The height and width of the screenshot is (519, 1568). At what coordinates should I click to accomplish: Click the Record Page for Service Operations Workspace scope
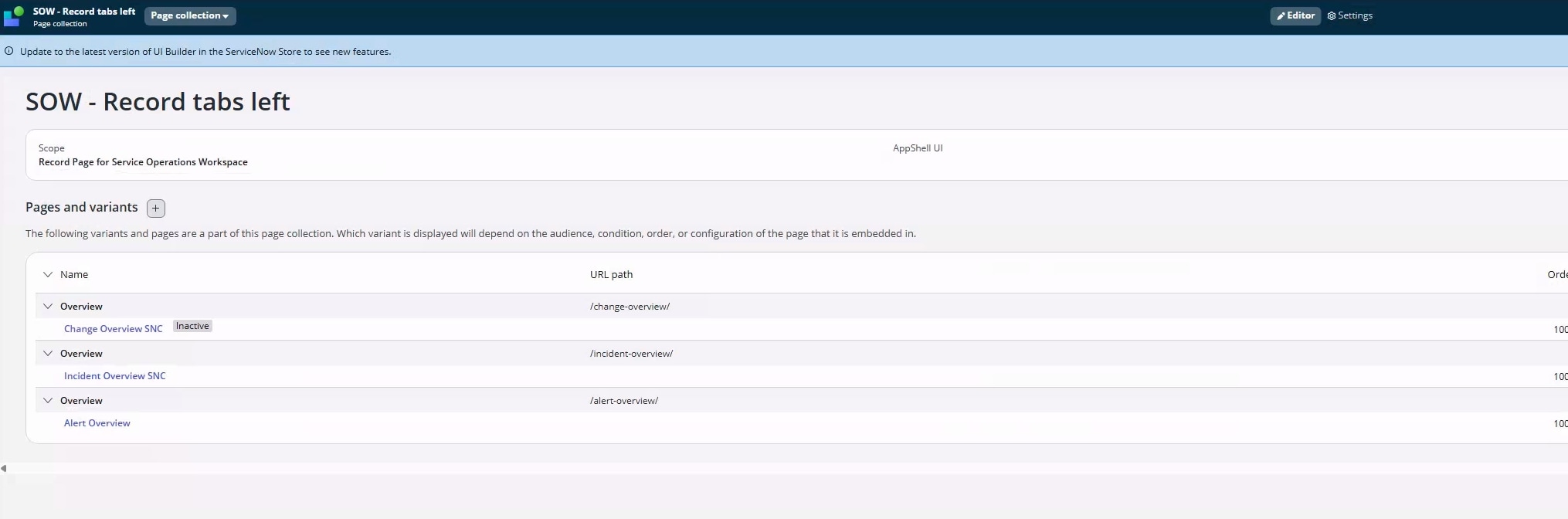coord(143,162)
